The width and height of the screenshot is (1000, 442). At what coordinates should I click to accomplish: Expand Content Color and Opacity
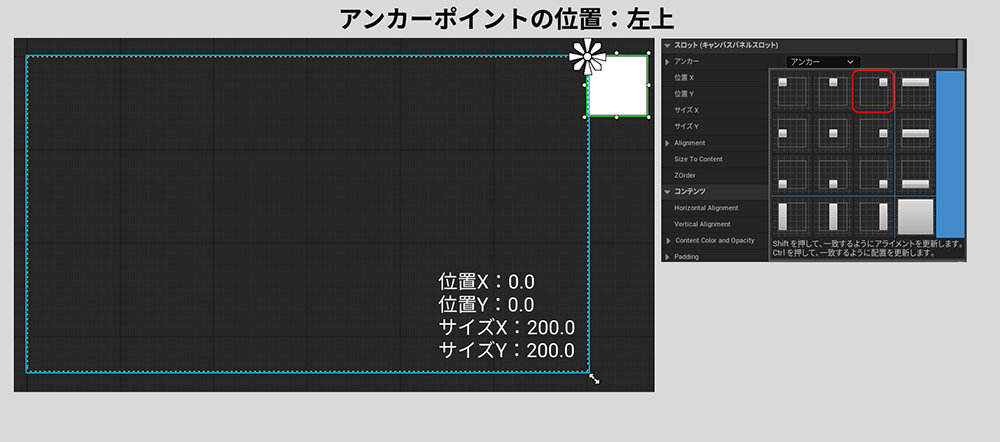click(668, 240)
